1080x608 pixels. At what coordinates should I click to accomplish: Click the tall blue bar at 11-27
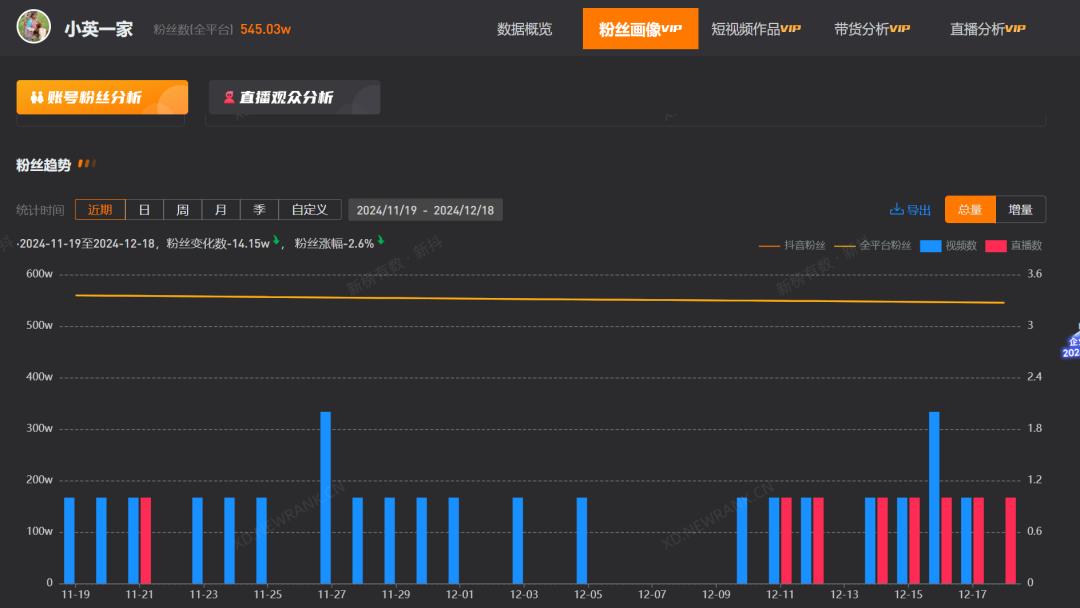[325, 496]
